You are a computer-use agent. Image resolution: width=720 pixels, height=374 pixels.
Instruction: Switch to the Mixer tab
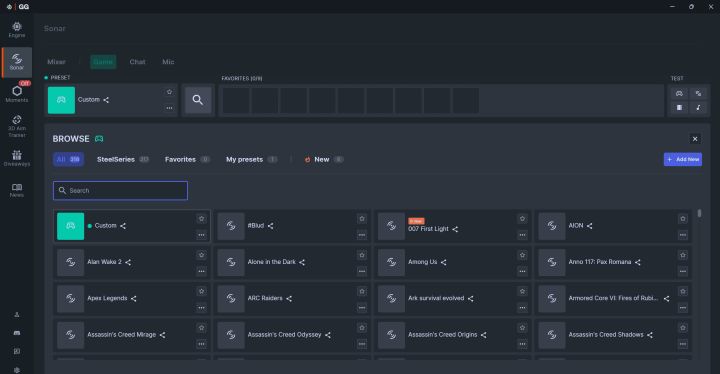click(56, 62)
